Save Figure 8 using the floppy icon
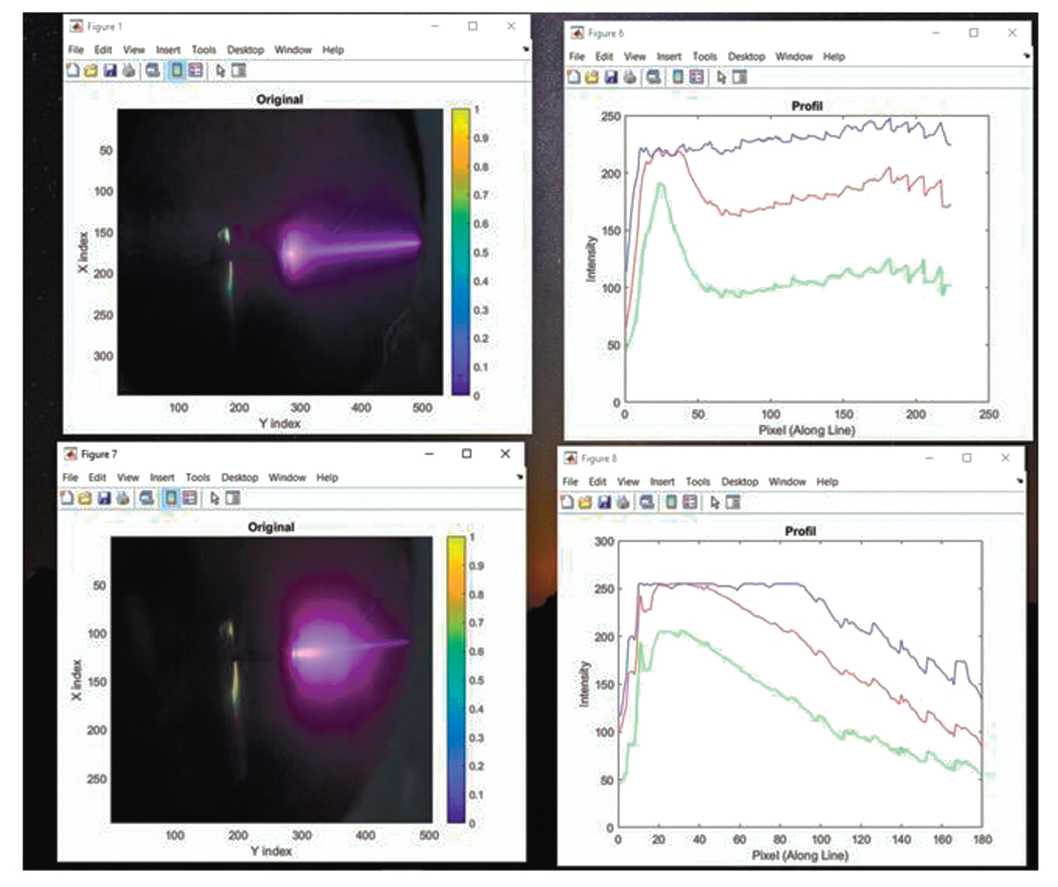The image size is (1058, 887). 604,502
